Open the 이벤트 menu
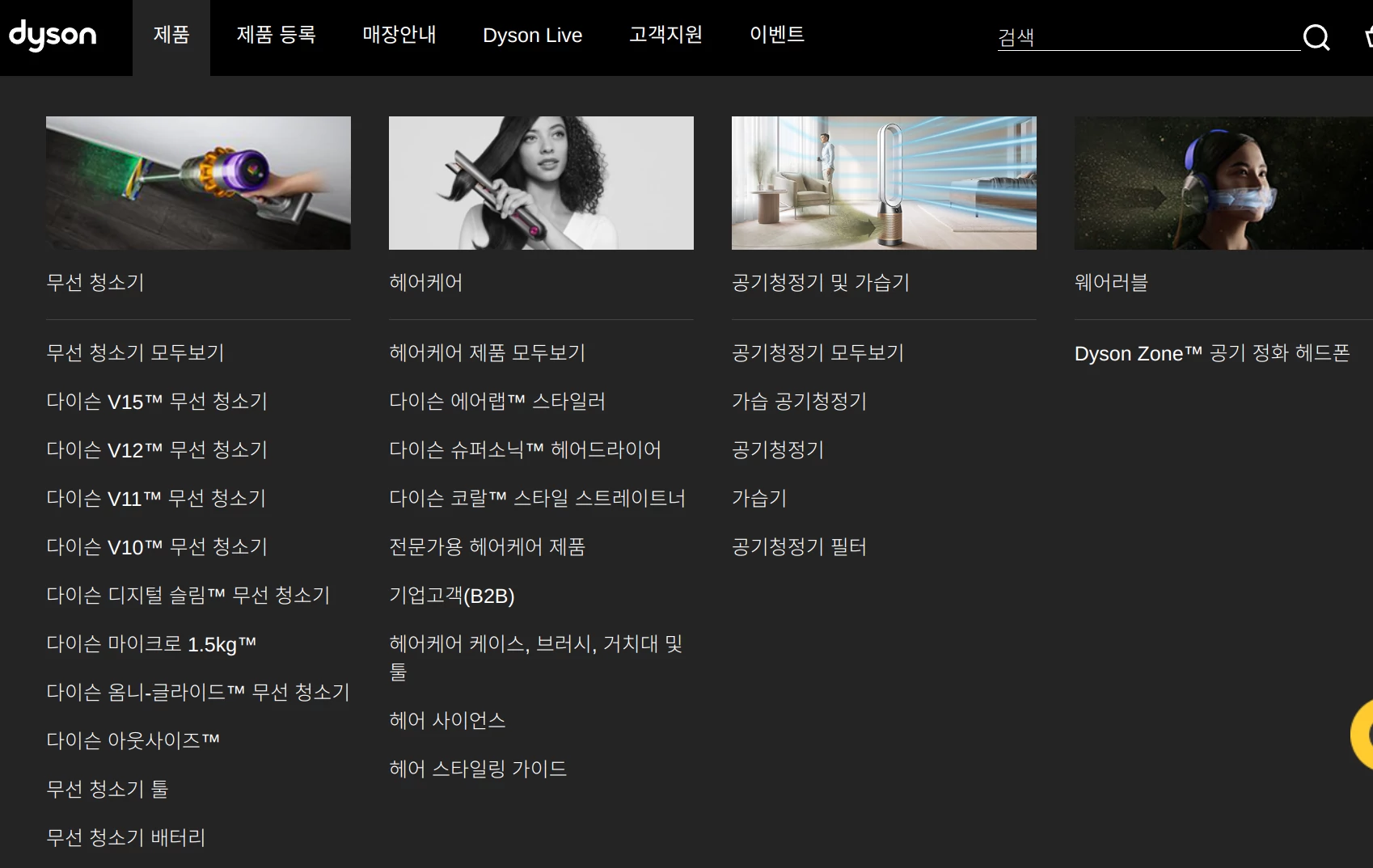 pos(776,36)
